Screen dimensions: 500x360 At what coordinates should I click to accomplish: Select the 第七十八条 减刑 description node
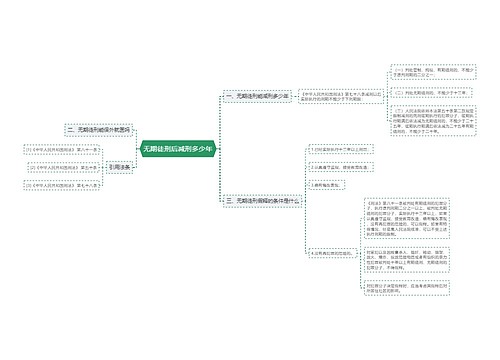[x=341, y=96]
